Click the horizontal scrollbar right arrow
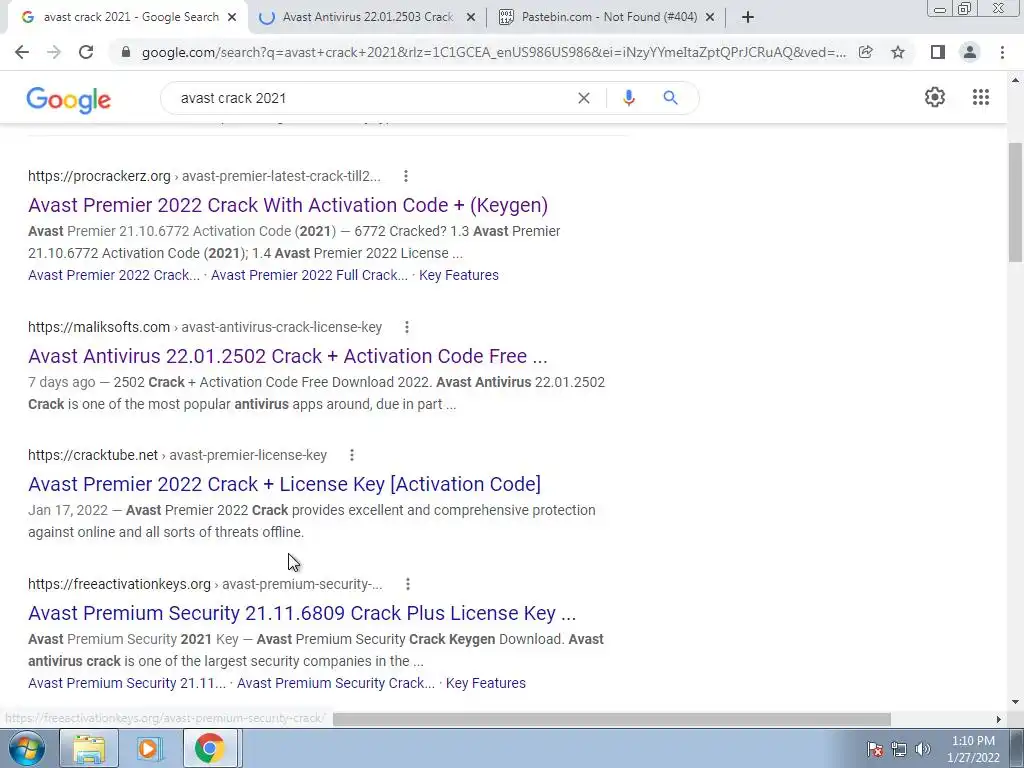This screenshot has width=1024, height=768. pos(999,719)
